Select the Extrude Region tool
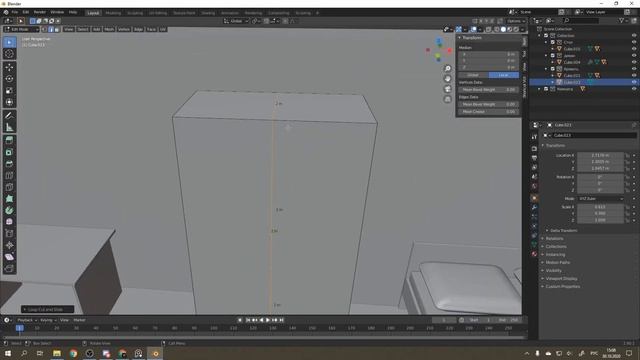The width and height of the screenshot is (640, 360). 9,140
